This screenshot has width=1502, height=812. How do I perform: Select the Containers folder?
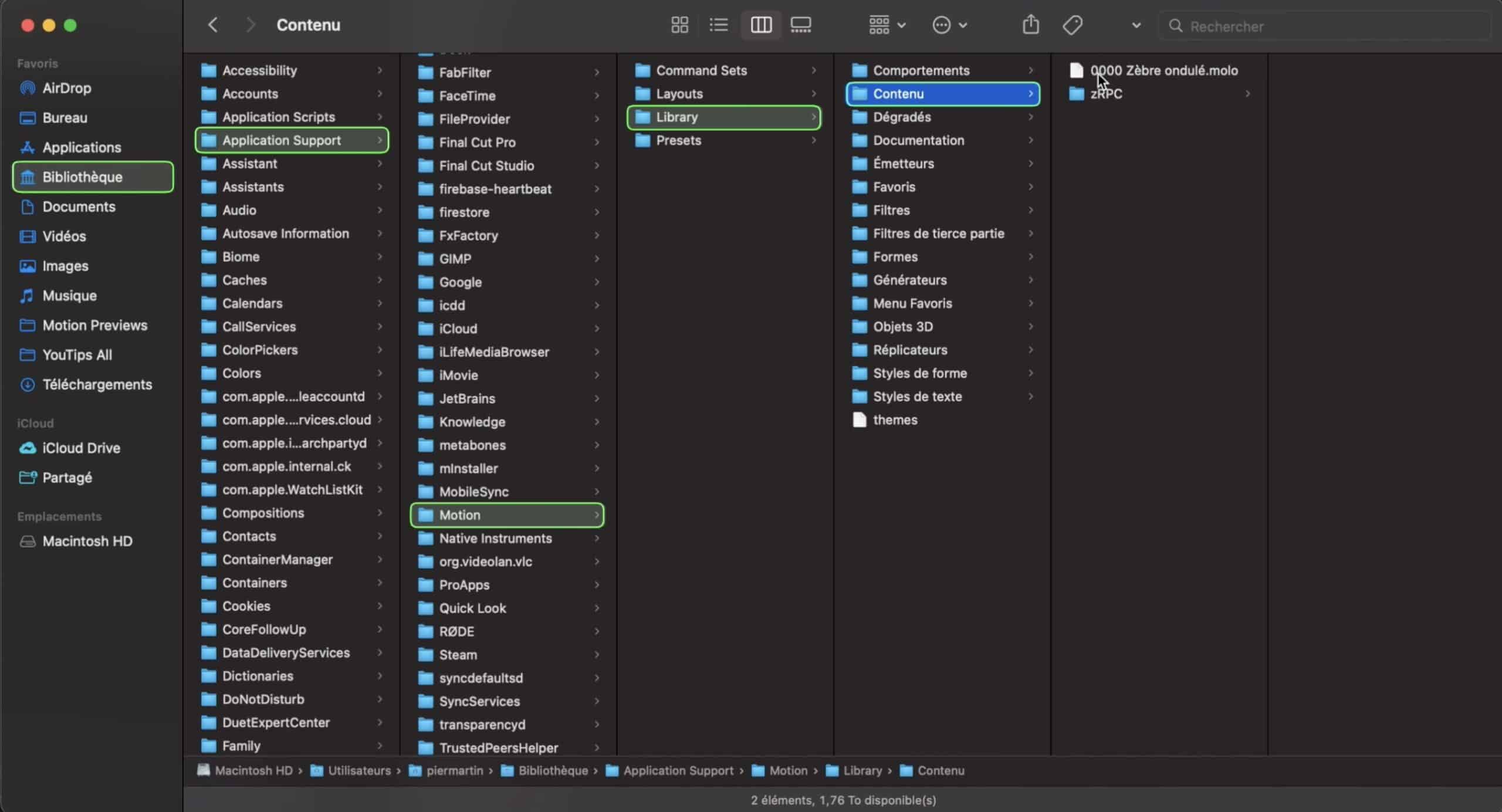(x=292, y=583)
